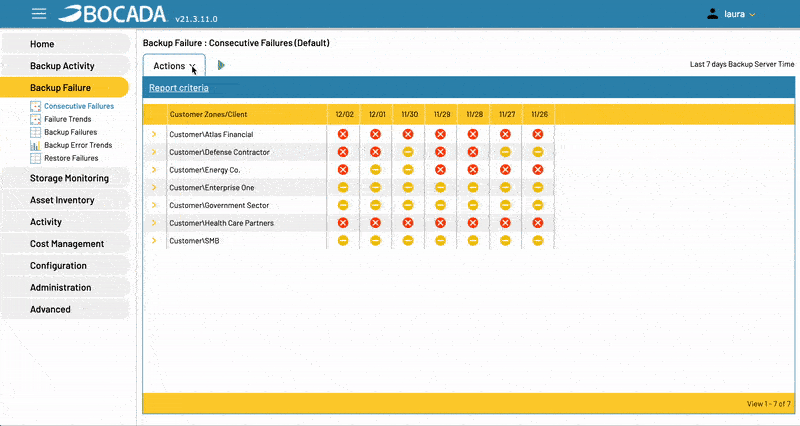Click Health Care Partners failure icon for 11/29
800x426 pixels.
[x=440, y=223]
